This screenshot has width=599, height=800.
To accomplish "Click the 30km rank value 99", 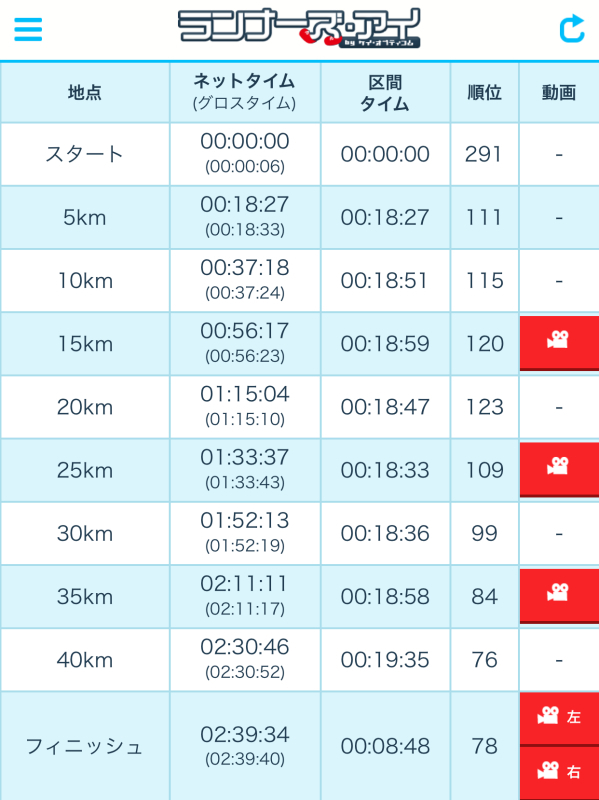I will click(x=484, y=533).
